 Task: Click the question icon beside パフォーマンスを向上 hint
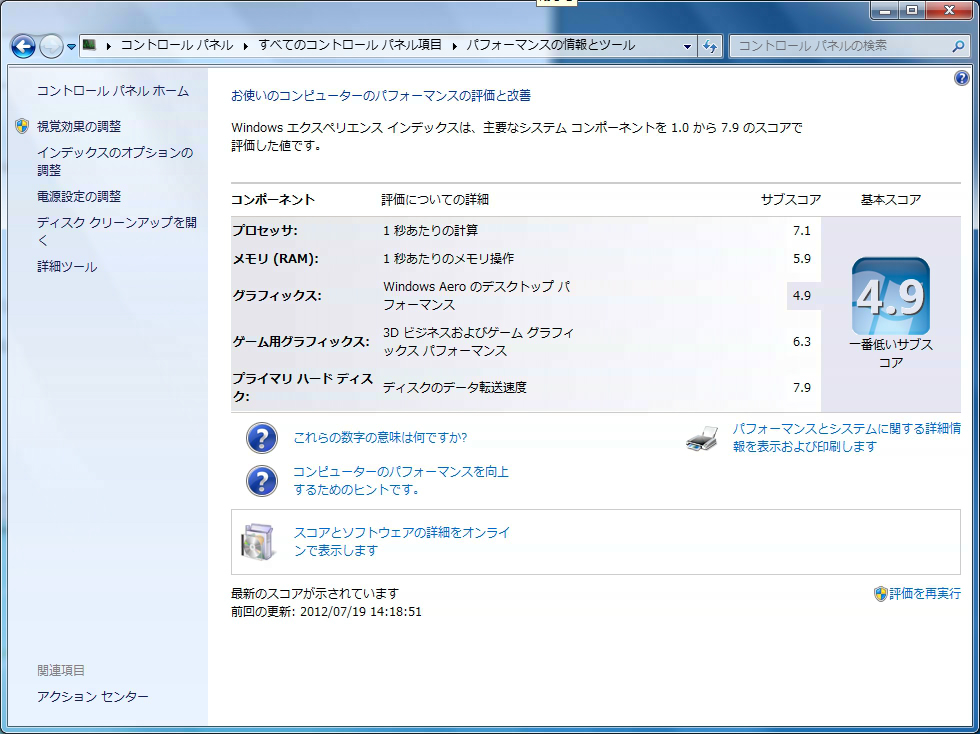pyautogui.click(x=262, y=481)
